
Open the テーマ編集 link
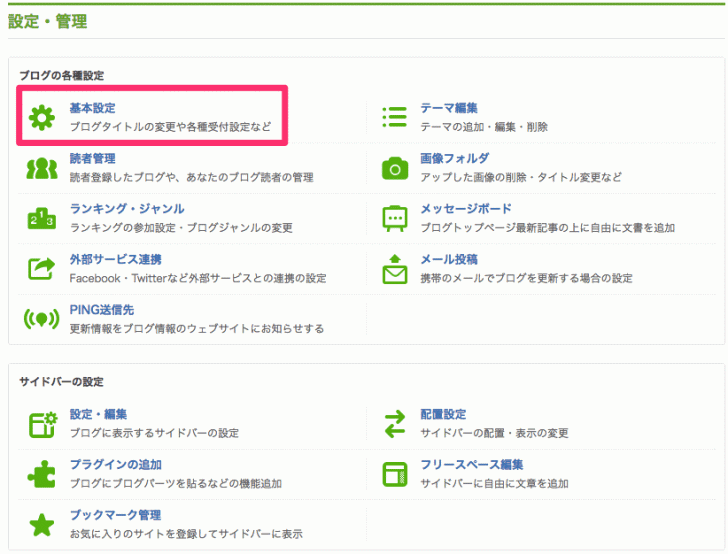coord(448,108)
